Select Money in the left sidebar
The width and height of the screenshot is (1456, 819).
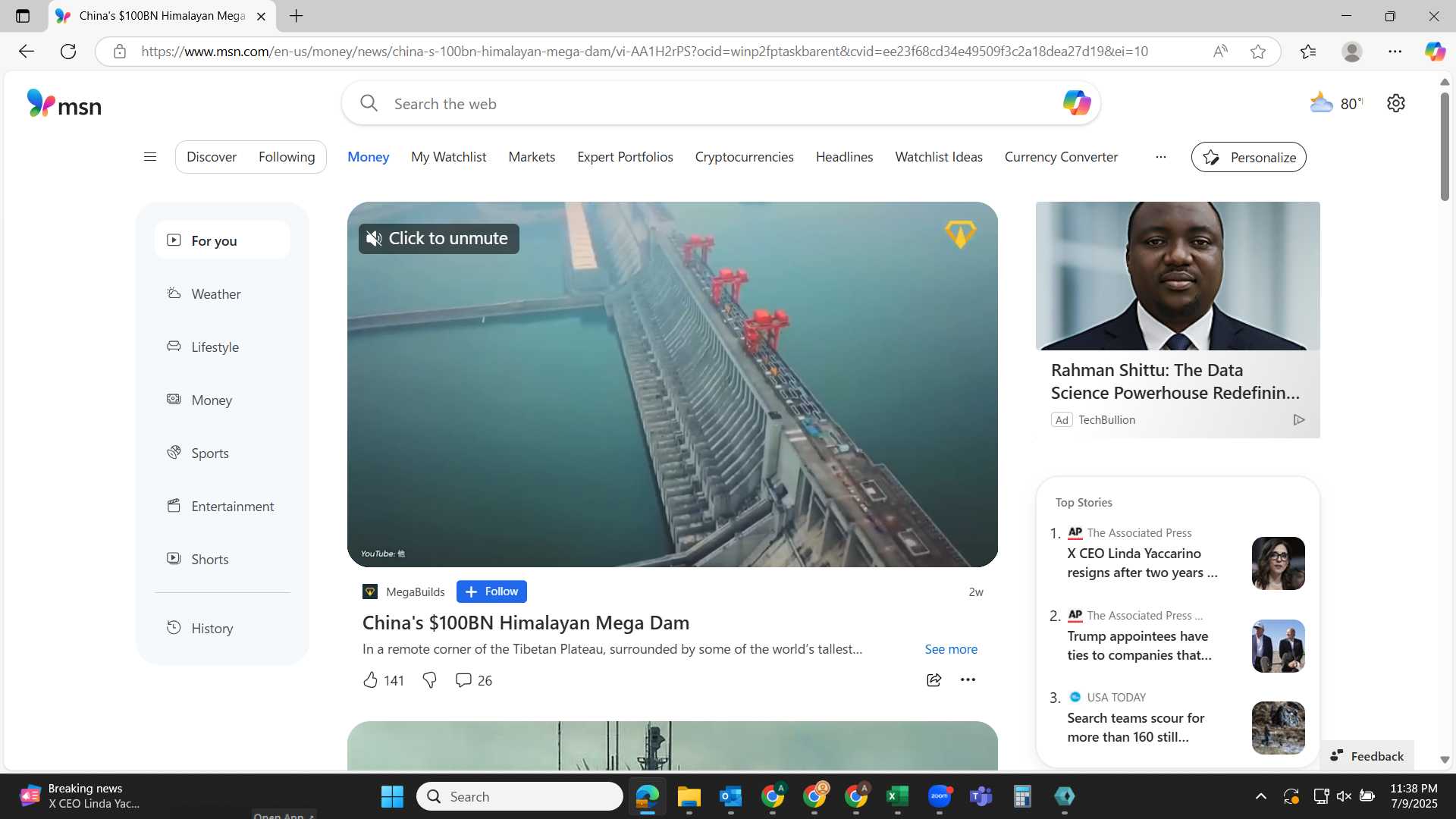[x=222, y=400]
